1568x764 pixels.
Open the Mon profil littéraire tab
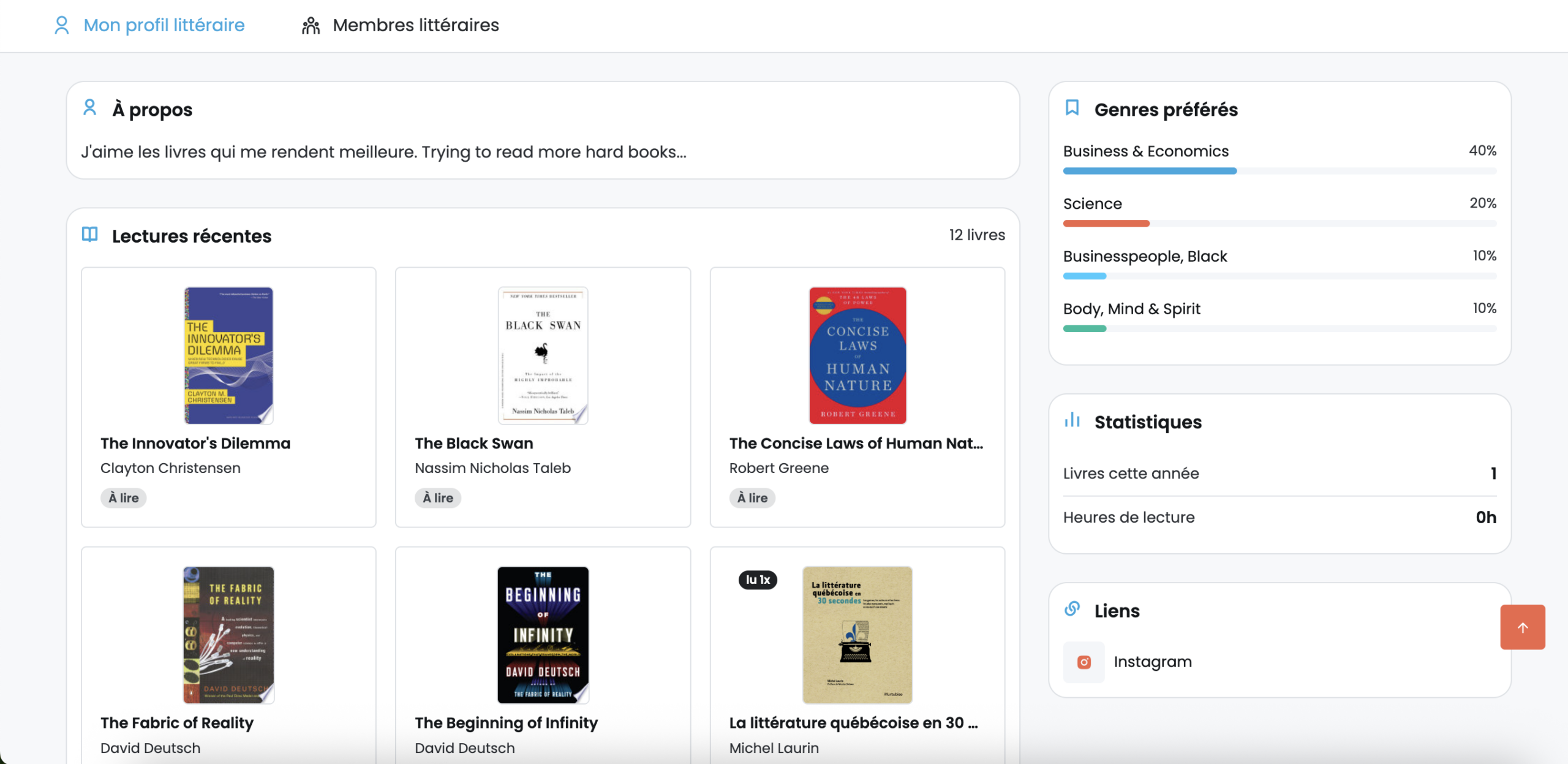pos(164,25)
